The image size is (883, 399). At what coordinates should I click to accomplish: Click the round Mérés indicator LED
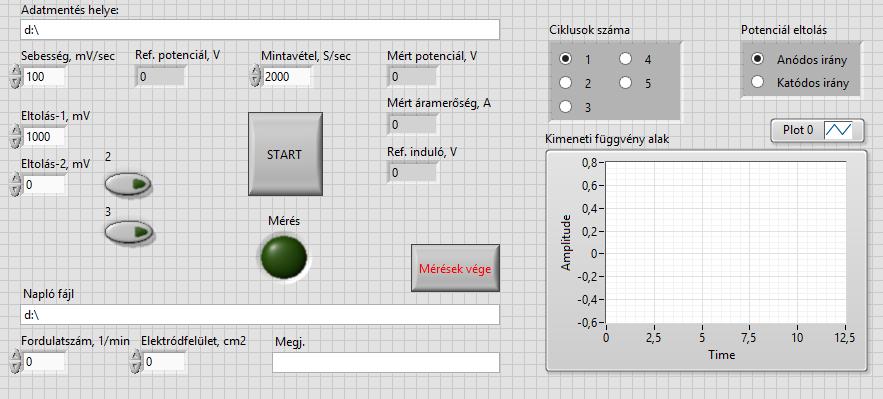tap(284, 257)
